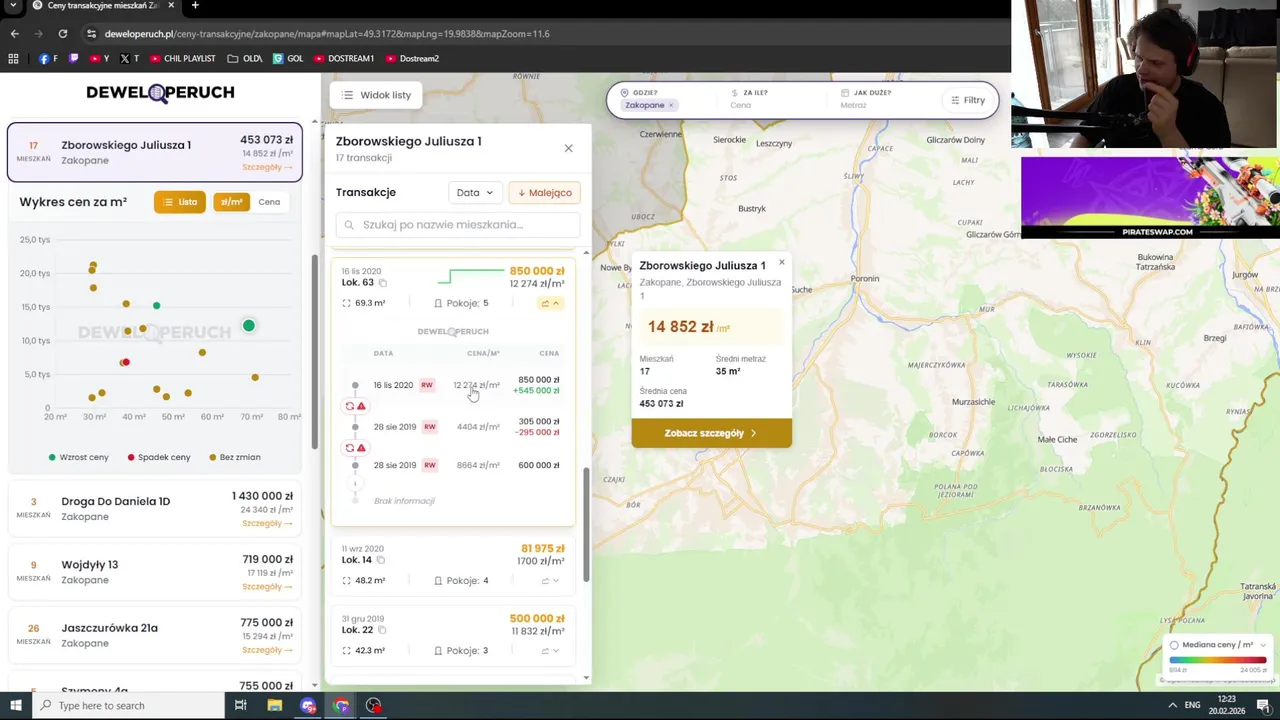Open new browser tab

[195, 6]
